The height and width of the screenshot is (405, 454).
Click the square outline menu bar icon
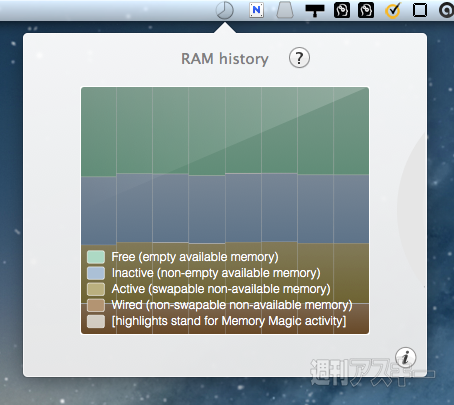coord(420,10)
